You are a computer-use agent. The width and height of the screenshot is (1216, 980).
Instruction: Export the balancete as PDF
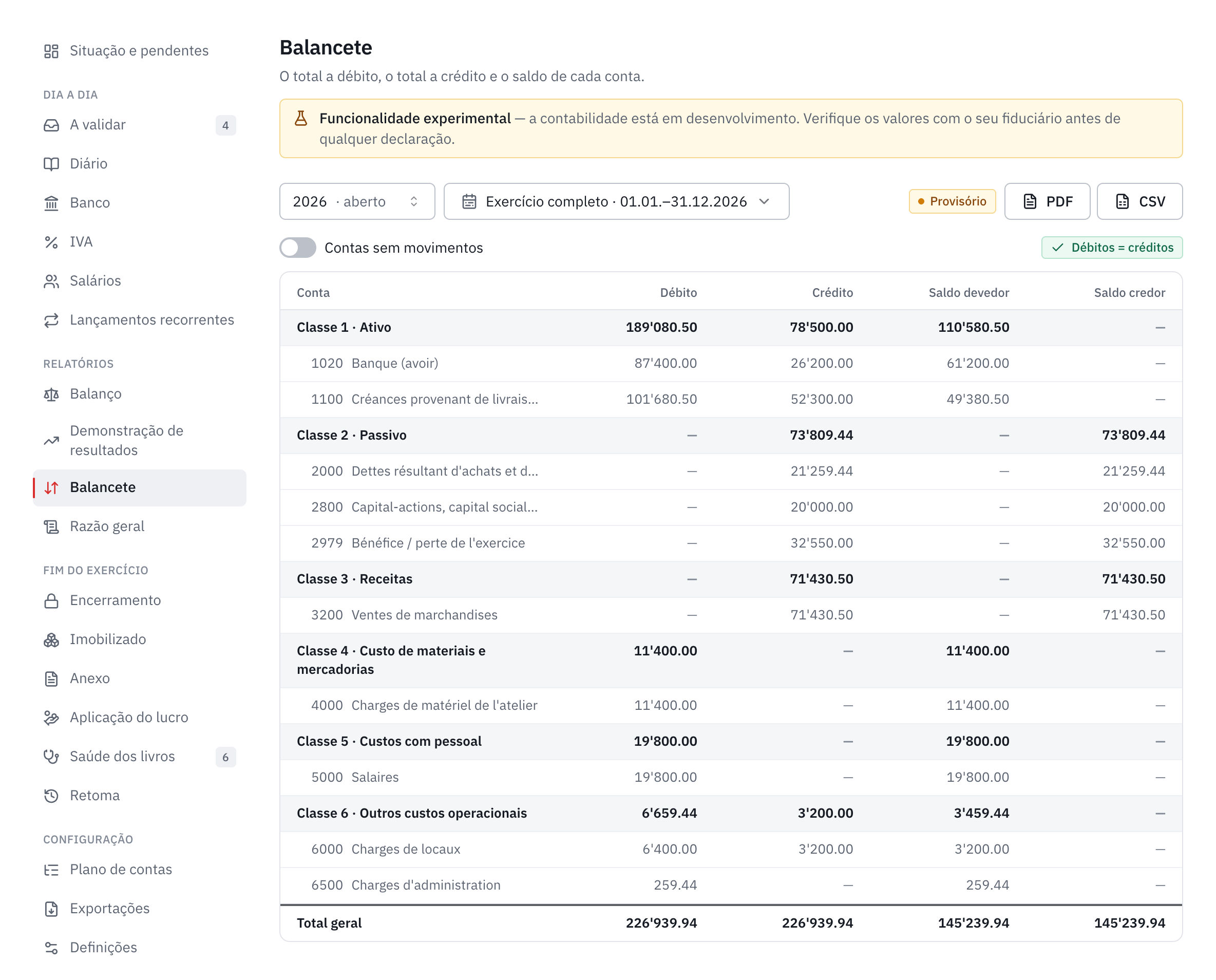pyautogui.click(x=1047, y=201)
